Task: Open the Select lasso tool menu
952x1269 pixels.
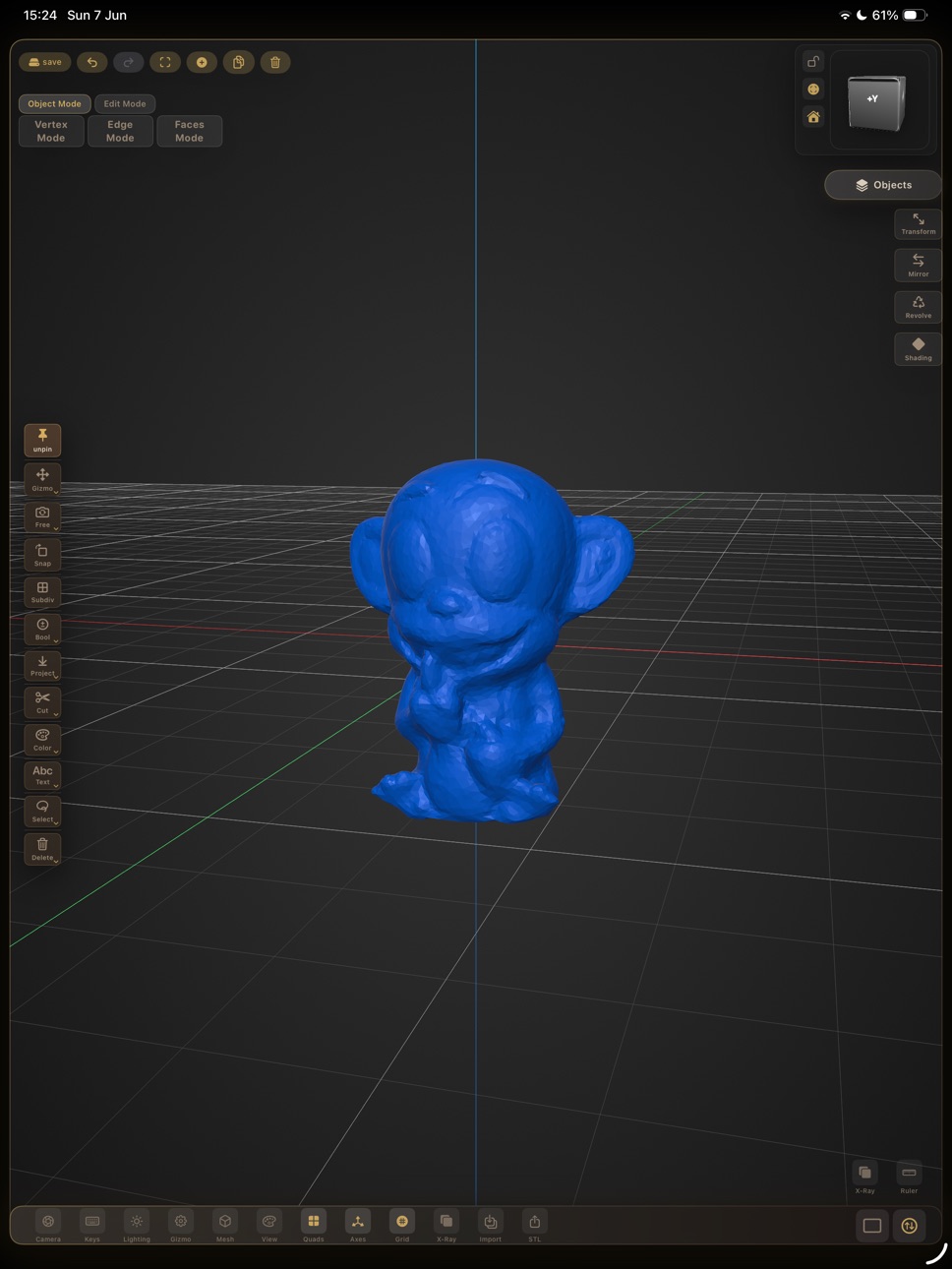Action: pos(42,812)
